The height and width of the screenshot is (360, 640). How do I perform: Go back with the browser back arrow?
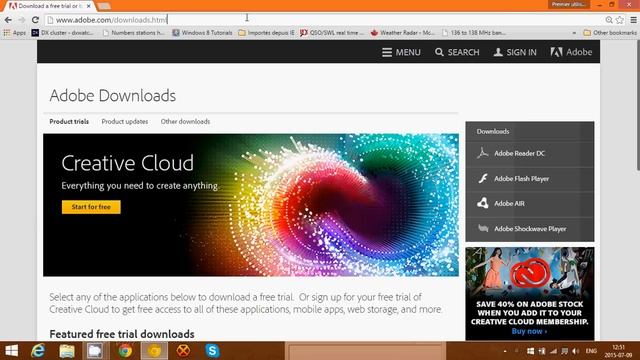[x=8, y=20]
